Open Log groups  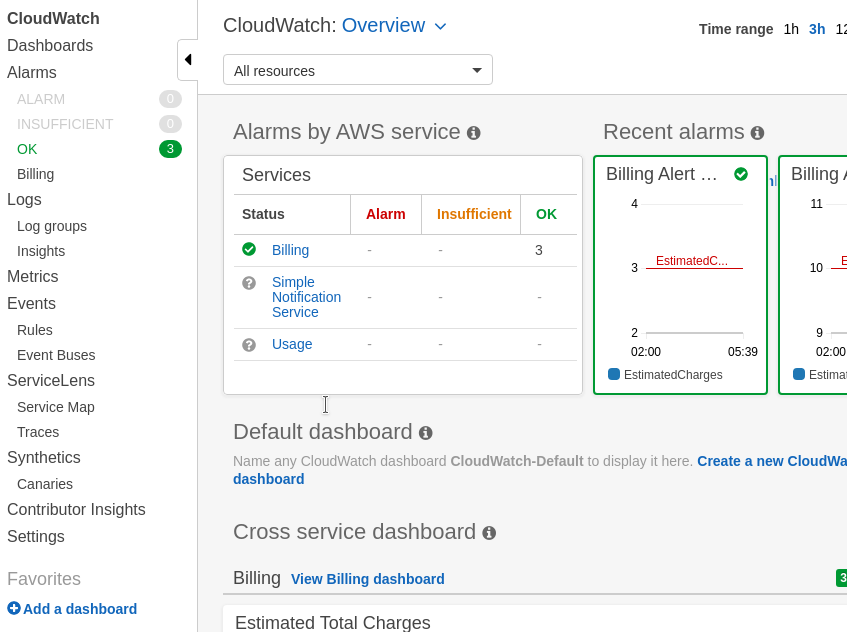(52, 226)
